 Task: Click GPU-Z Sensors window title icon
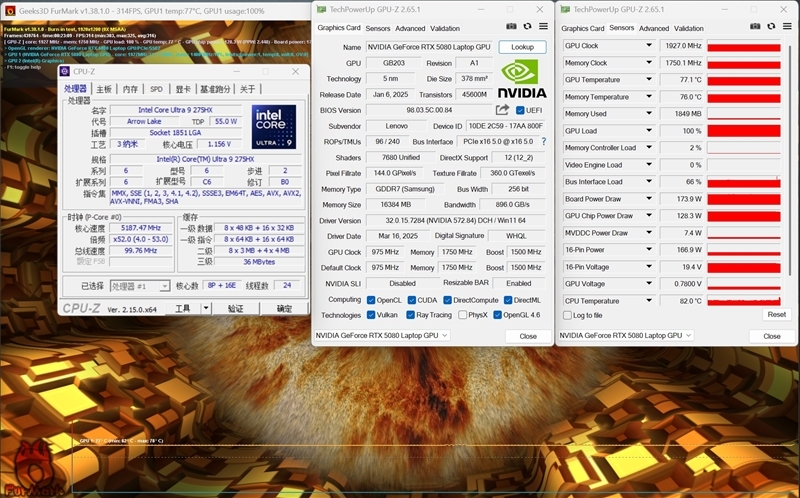[x=565, y=9]
